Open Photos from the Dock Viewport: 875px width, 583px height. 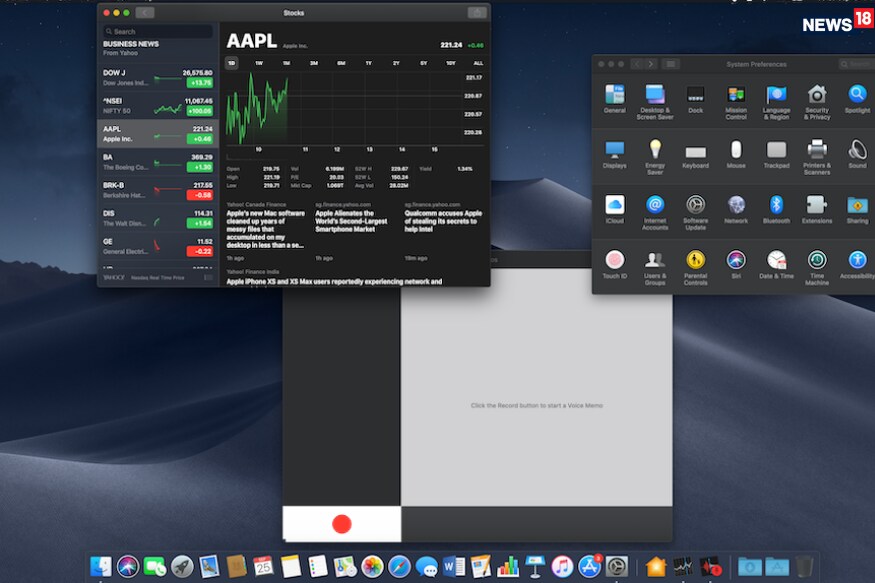372,567
